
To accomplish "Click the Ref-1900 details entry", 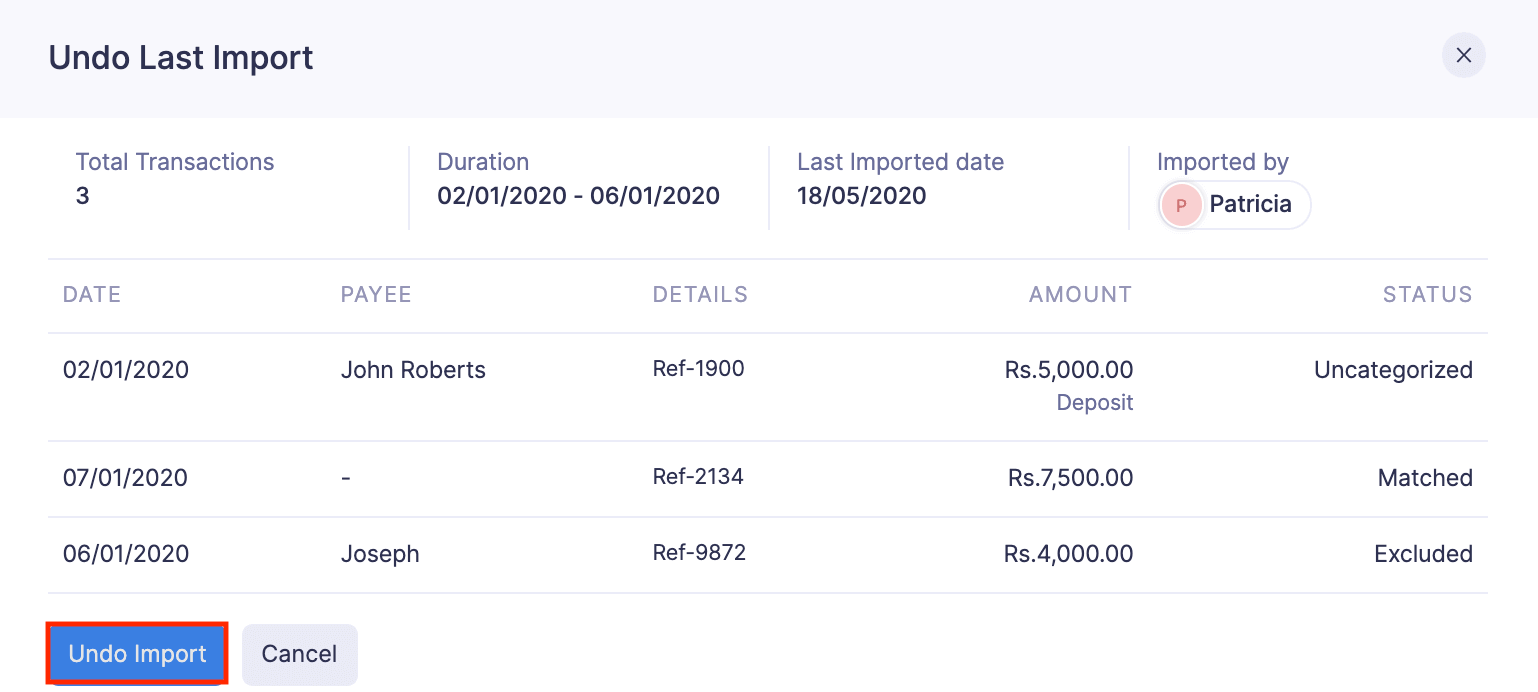I will [698, 369].
